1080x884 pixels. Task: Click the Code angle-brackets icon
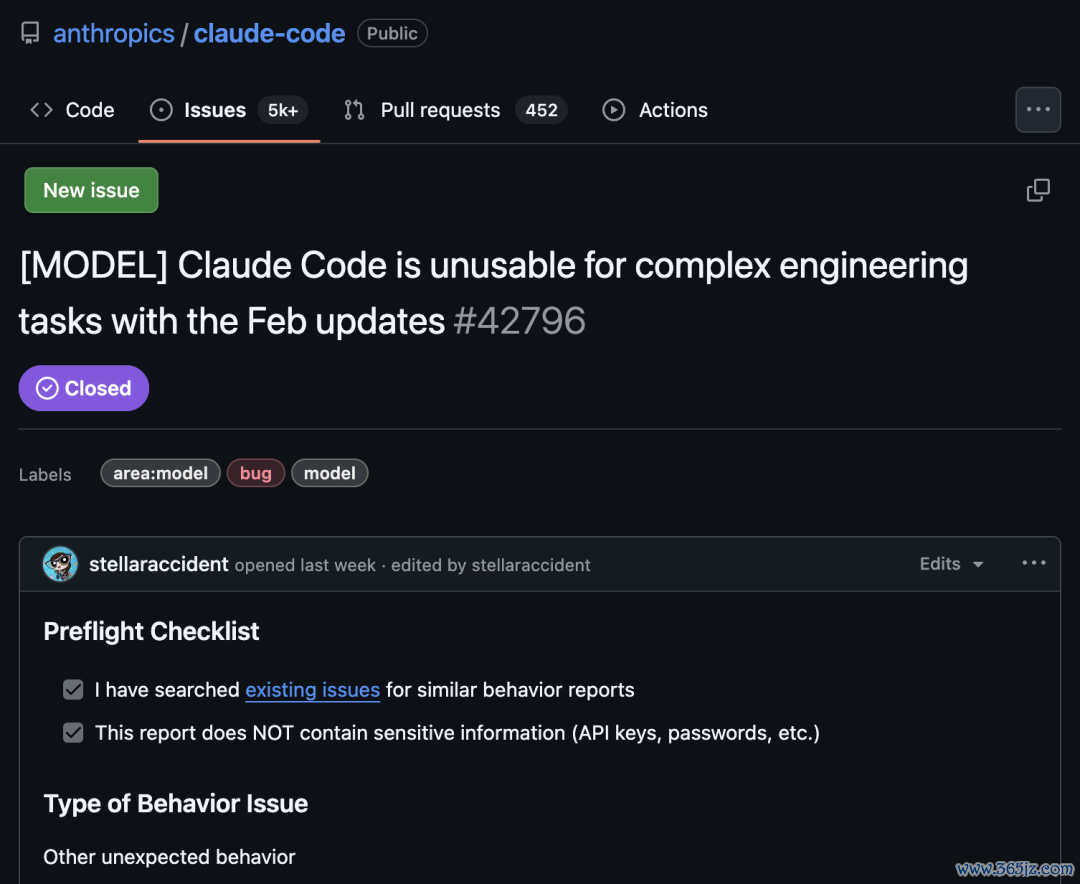pyautogui.click(x=41, y=110)
